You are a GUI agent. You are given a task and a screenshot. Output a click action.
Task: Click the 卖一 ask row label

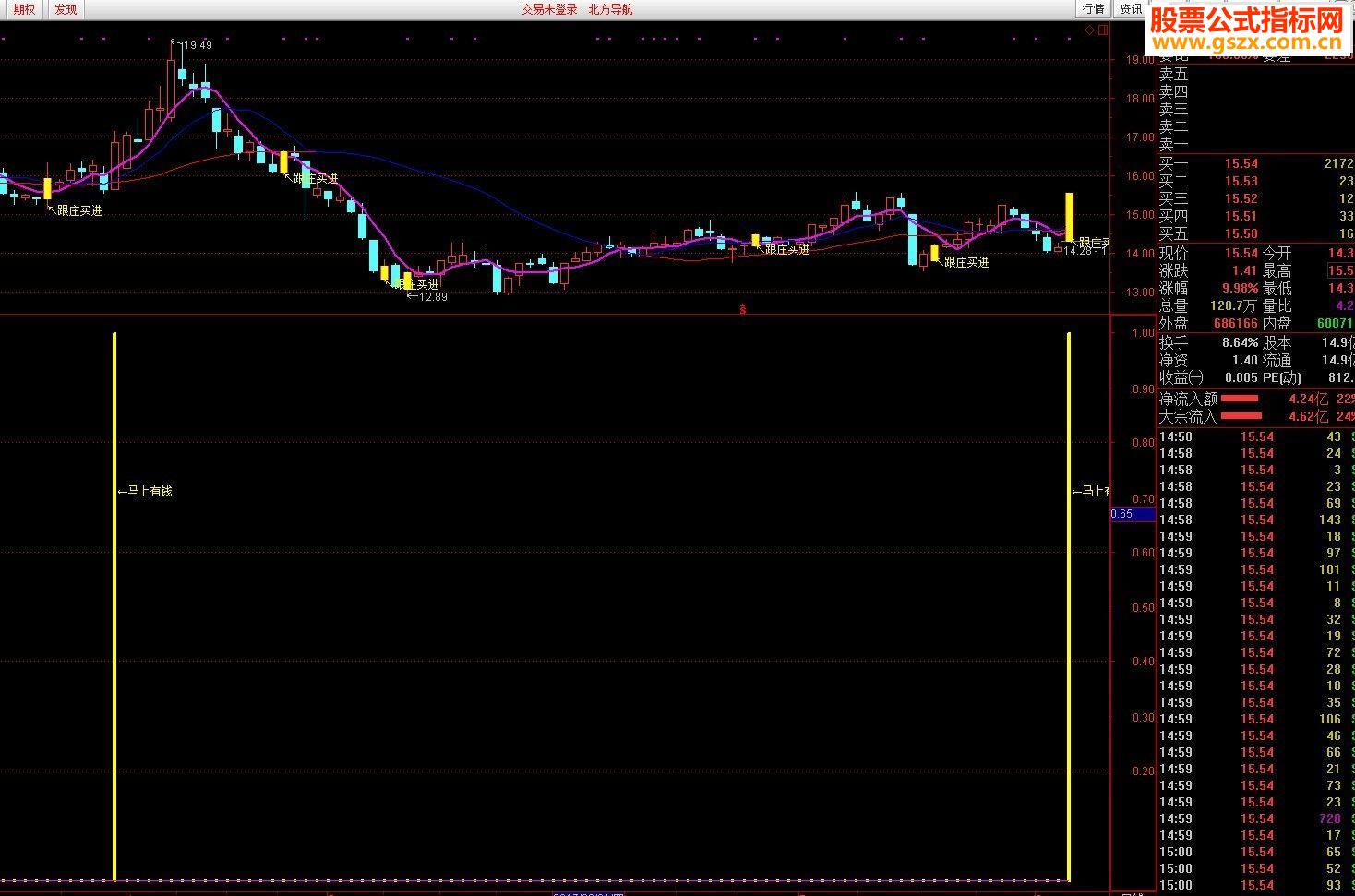click(1174, 145)
